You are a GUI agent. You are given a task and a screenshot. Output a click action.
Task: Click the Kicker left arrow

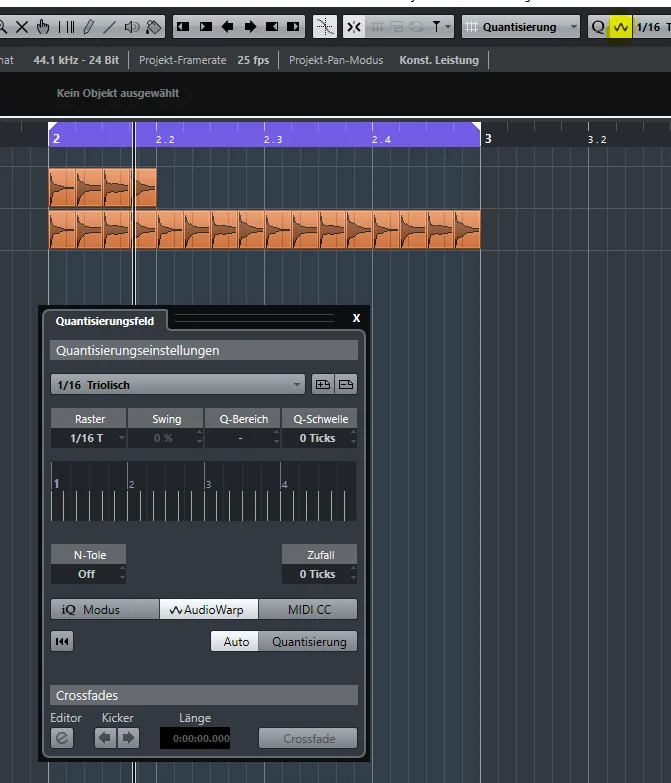point(105,738)
